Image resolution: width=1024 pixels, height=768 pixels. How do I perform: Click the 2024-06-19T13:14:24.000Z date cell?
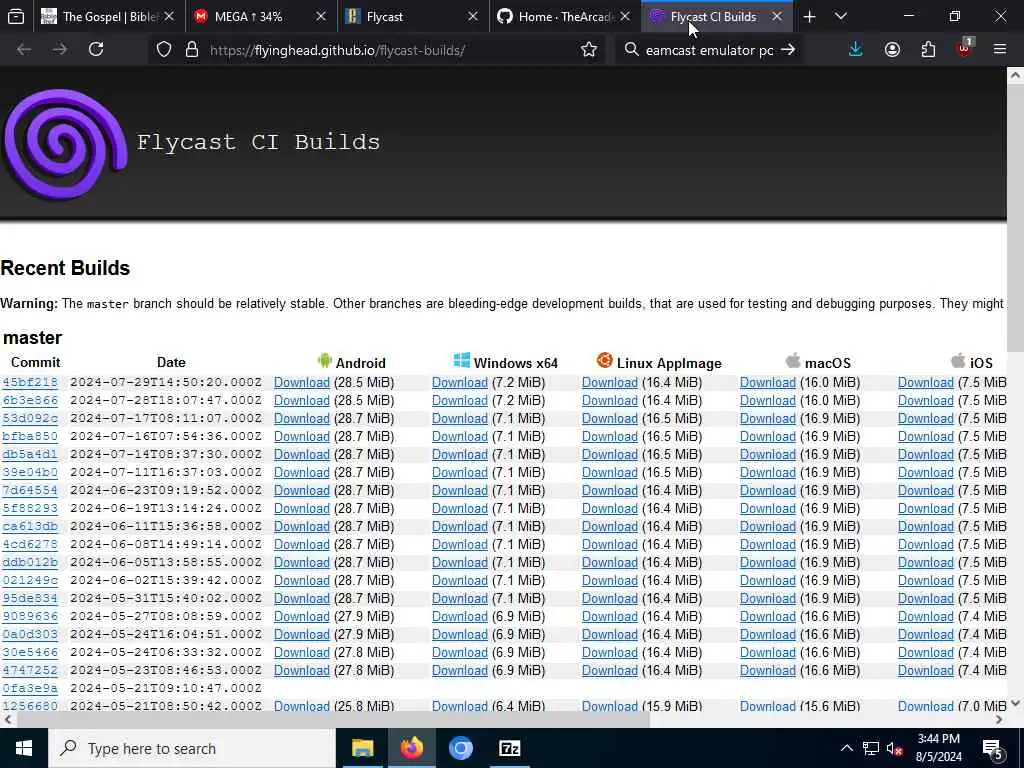pos(166,508)
